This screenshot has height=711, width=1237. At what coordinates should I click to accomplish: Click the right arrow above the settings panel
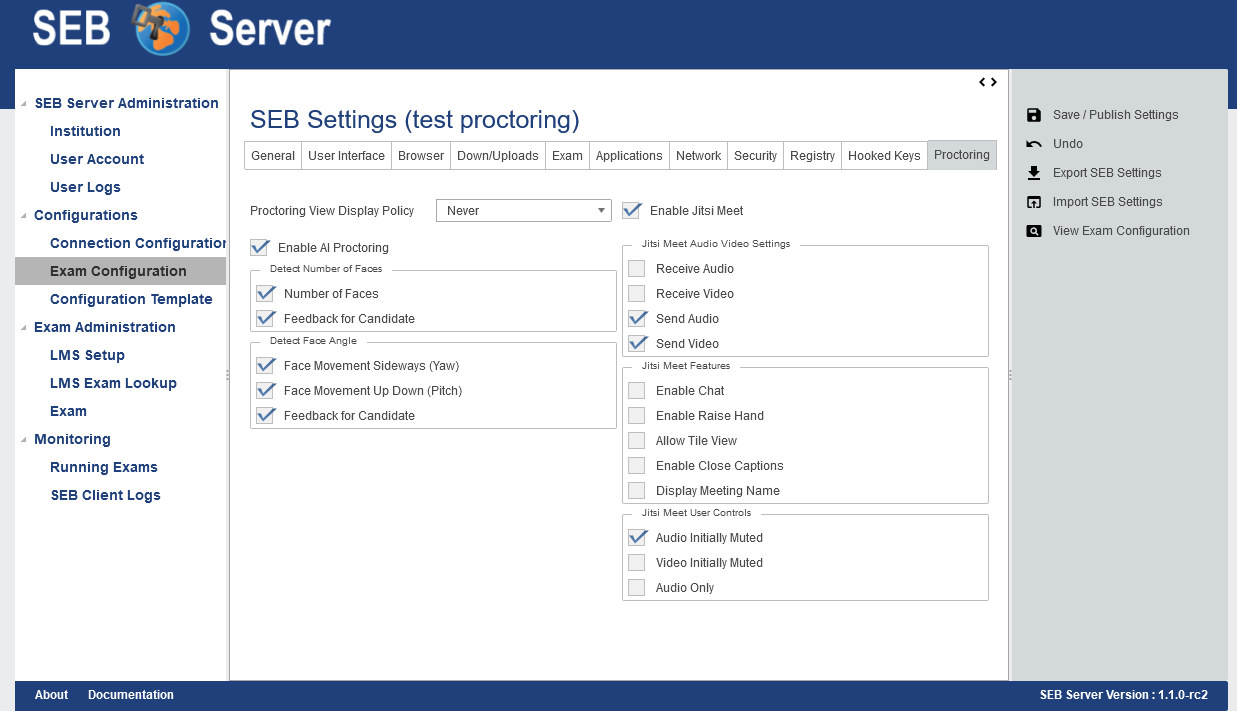coord(994,82)
